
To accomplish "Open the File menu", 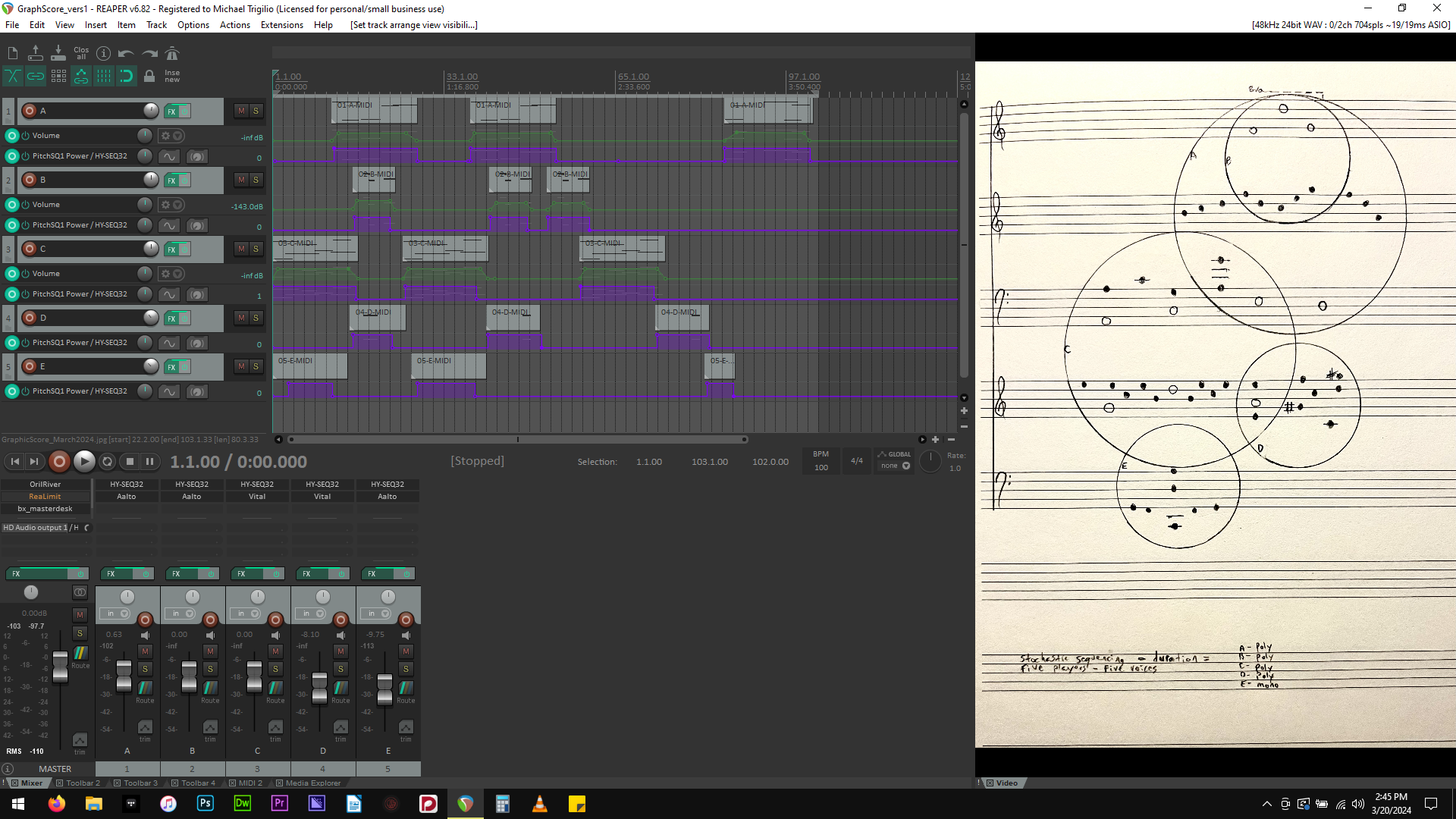I will click(12, 25).
